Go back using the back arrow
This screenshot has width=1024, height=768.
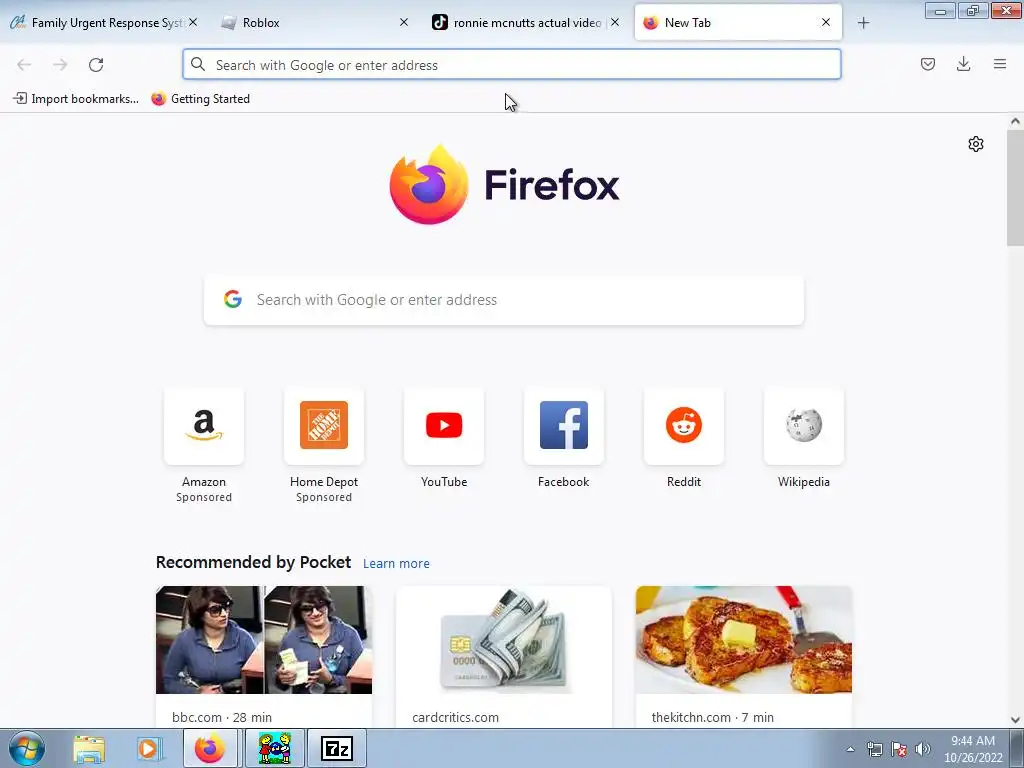[24, 65]
